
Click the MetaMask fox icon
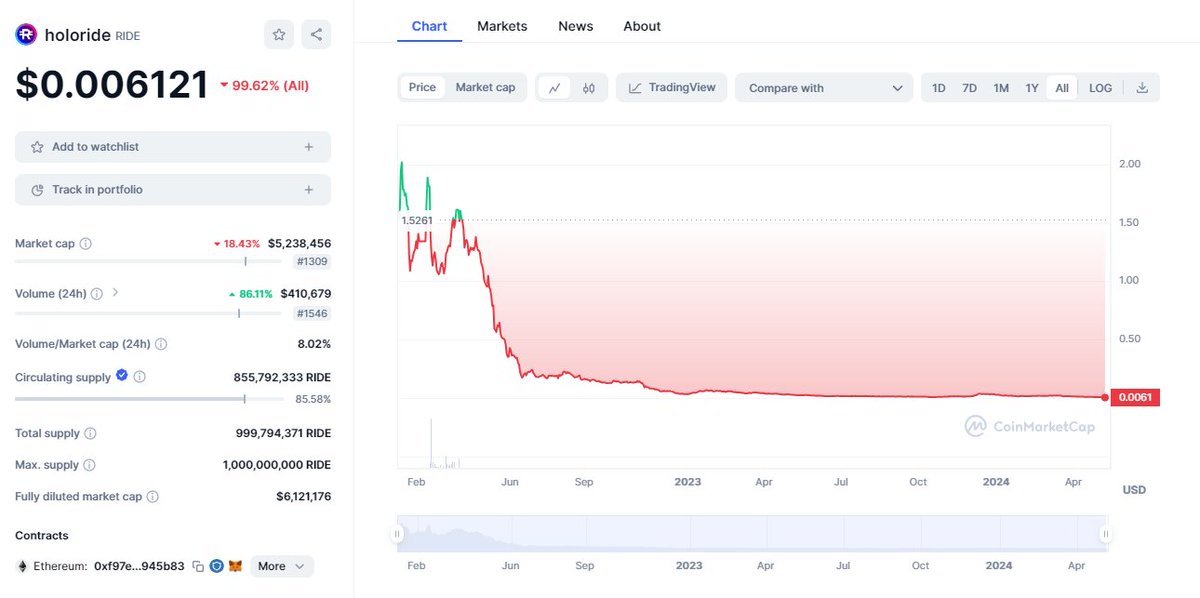tap(235, 566)
